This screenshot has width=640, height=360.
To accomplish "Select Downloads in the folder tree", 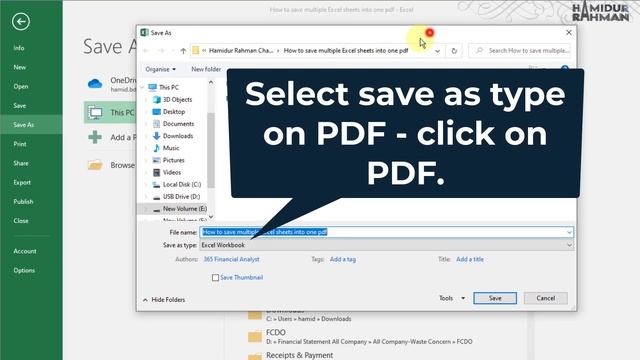I will [x=178, y=136].
